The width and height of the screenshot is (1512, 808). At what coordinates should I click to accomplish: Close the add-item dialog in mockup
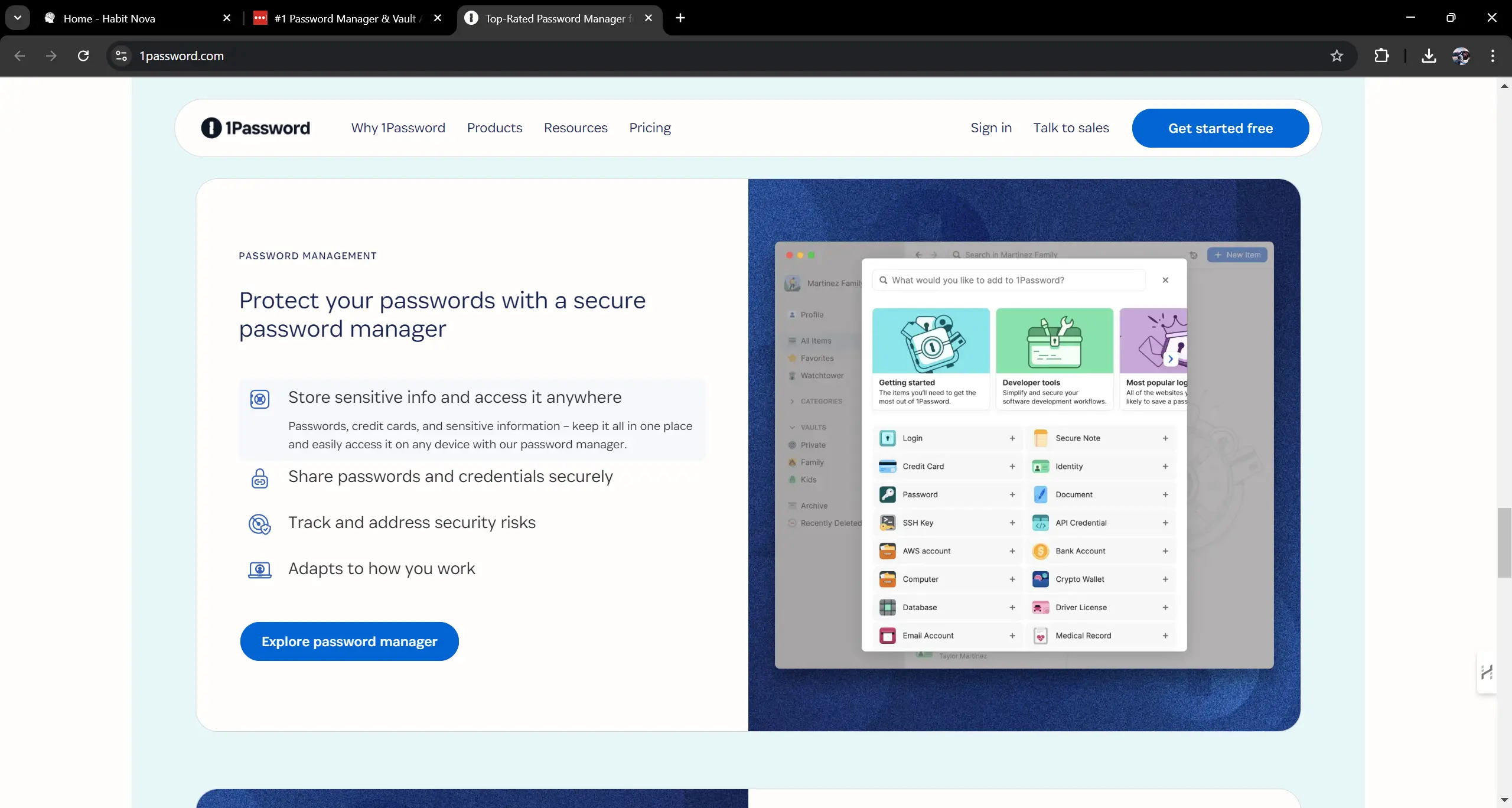click(x=1165, y=280)
